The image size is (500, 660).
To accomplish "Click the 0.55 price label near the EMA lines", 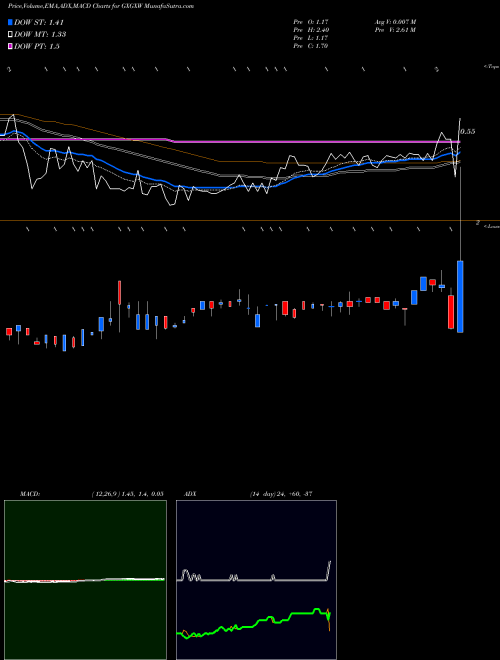I will coord(468,132).
